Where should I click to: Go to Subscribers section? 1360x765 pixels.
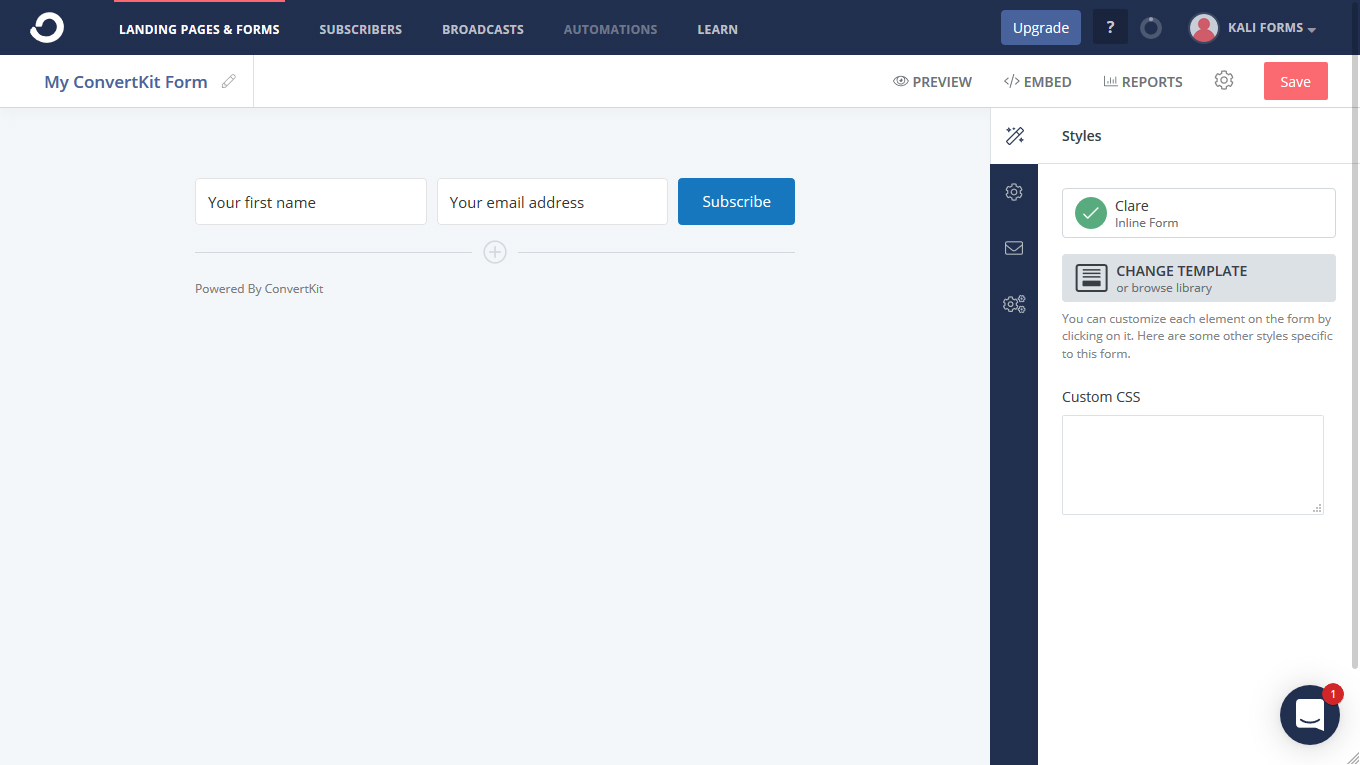(x=360, y=29)
